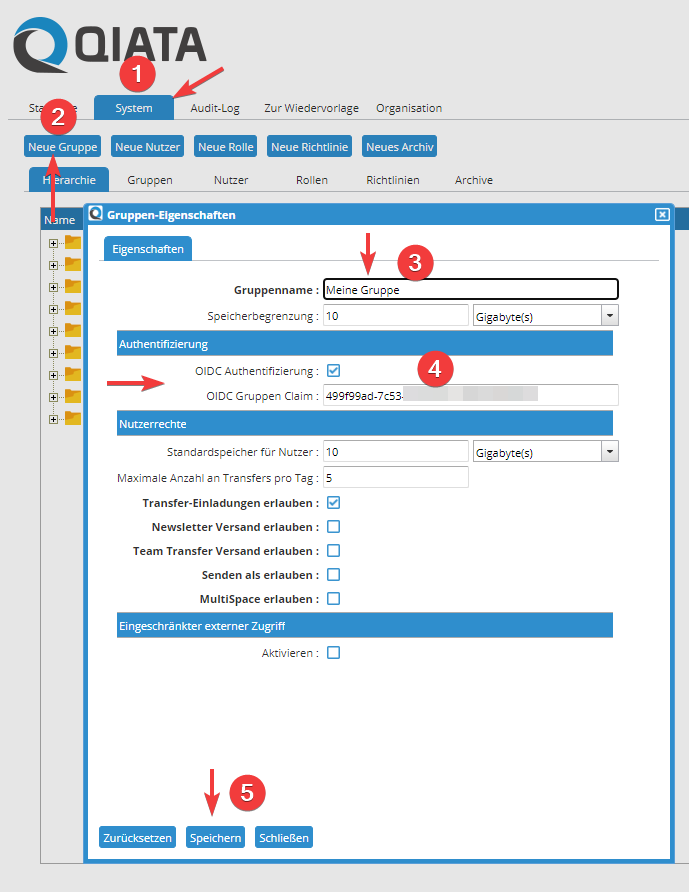The width and height of the screenshot is (689, 892).
Task: Click the Zurücksetzen button
Action: point(138,837)
